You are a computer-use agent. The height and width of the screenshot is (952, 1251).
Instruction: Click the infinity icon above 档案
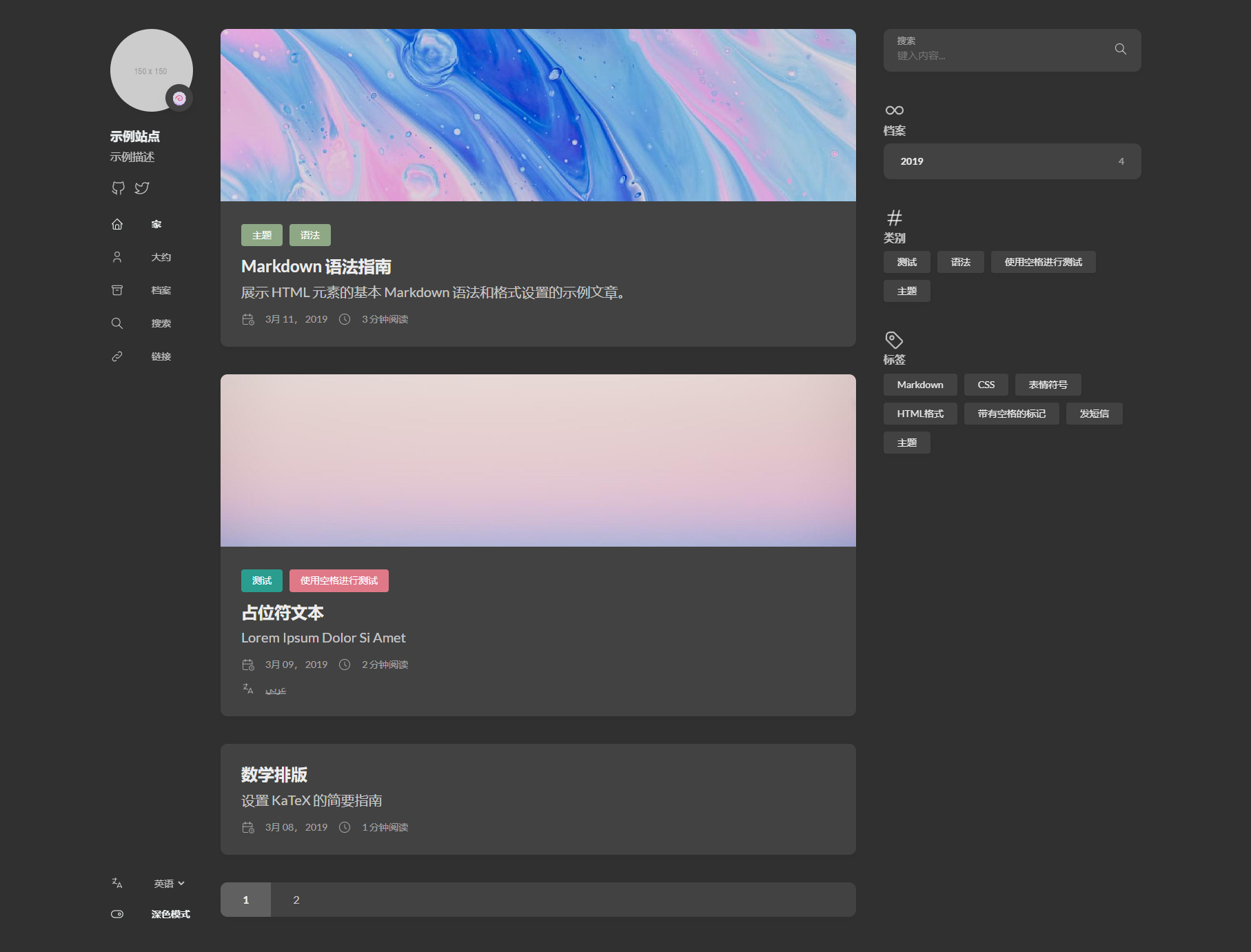point(894,109)
